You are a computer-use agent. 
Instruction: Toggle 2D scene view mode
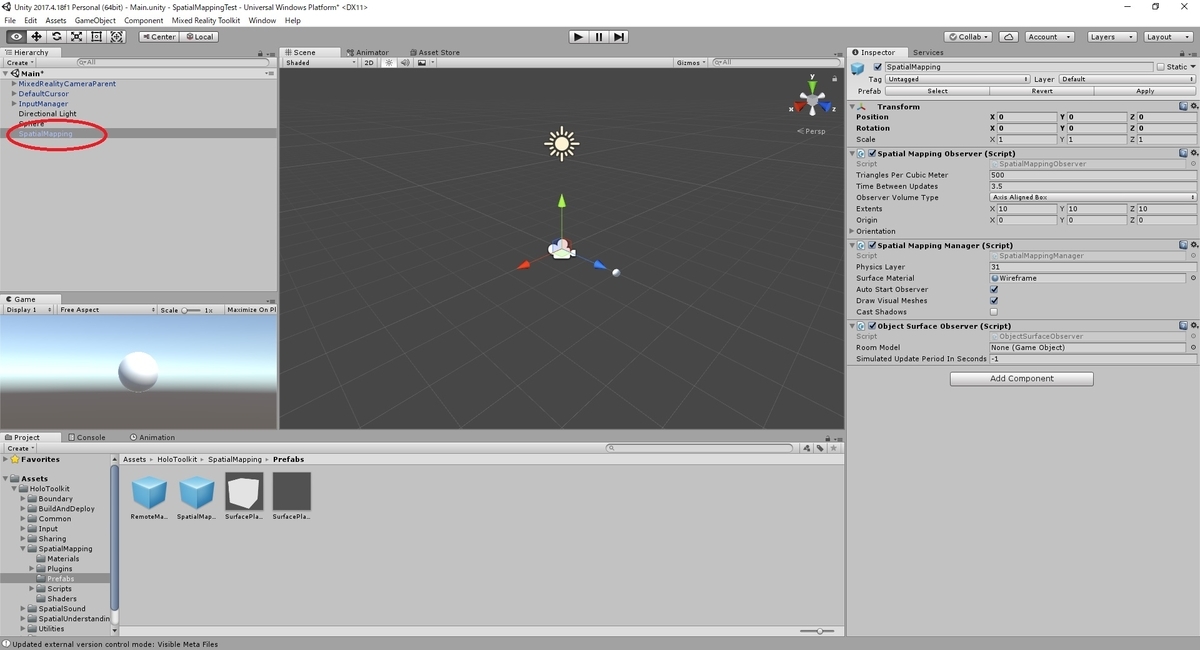[369, 62]
